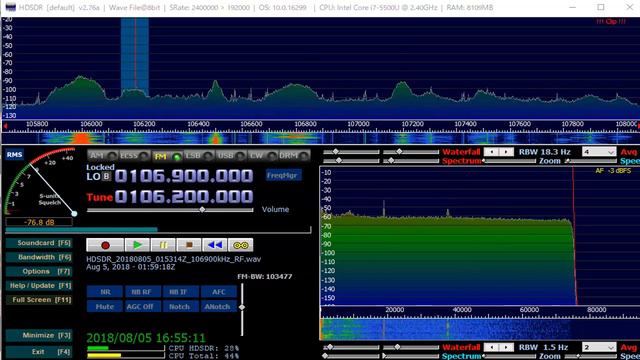The width and height of the screenshot is (640, 360).
Task: Switch to Full Screen [F11]
Action: pyautogui.click(x=39, y=300)
